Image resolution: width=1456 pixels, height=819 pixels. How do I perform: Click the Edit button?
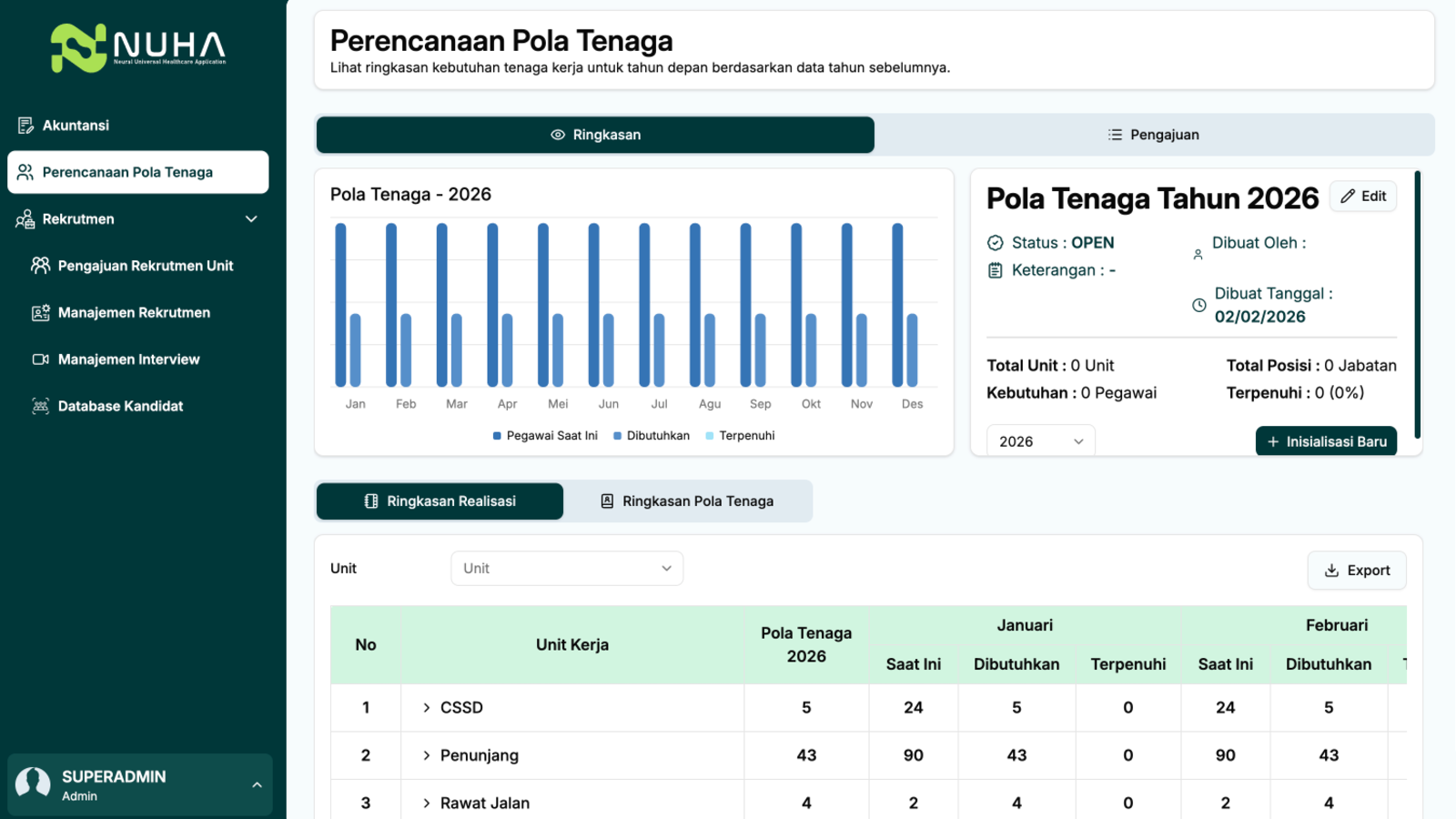[1363, 196]
